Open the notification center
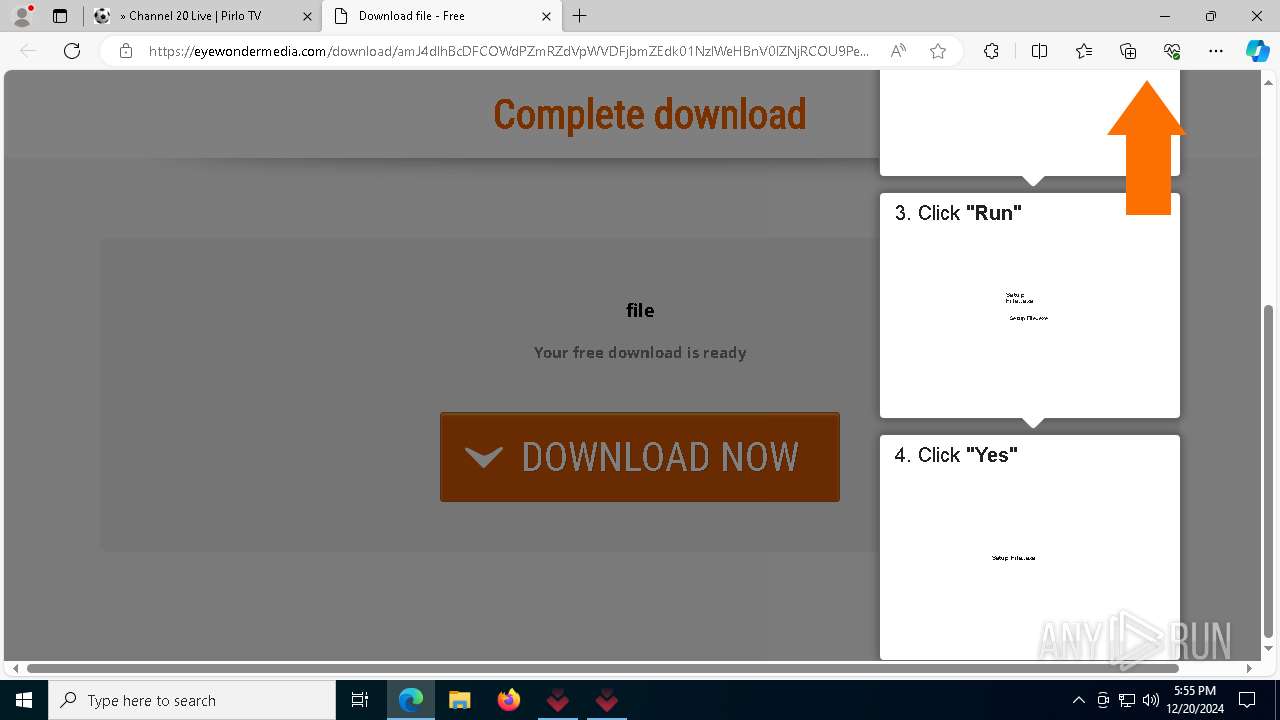The image size is (1280, 720). [x=1247, y=700]
